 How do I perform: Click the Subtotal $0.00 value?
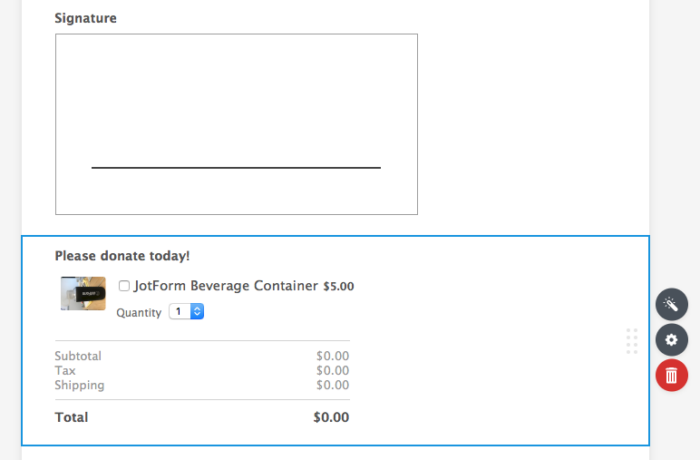(332, 356)
